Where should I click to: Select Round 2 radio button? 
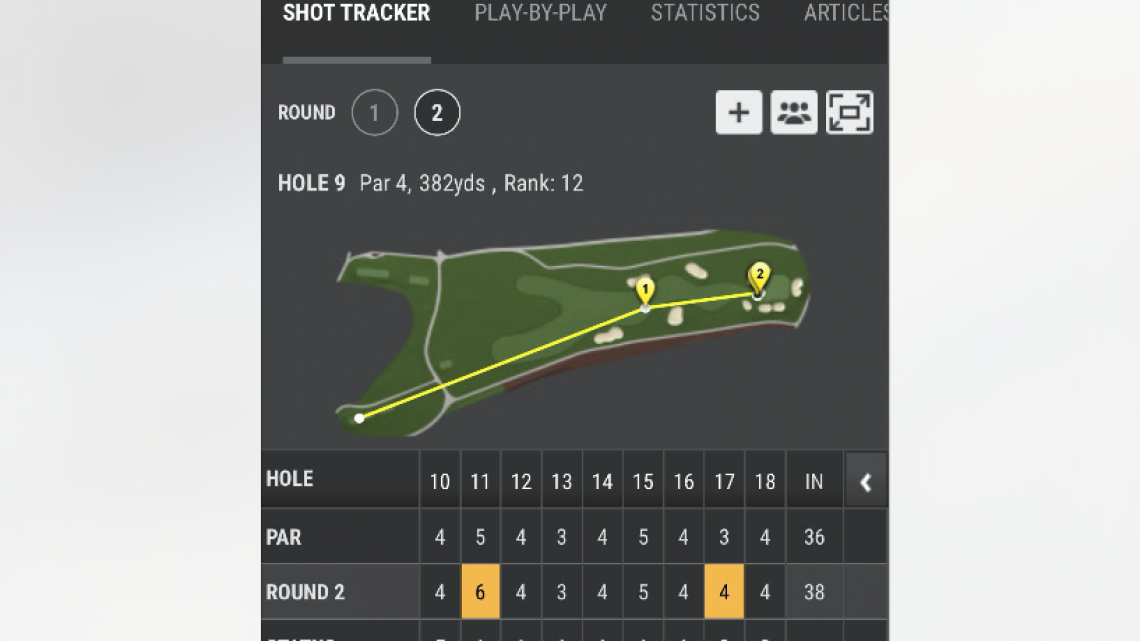(437, 114)
